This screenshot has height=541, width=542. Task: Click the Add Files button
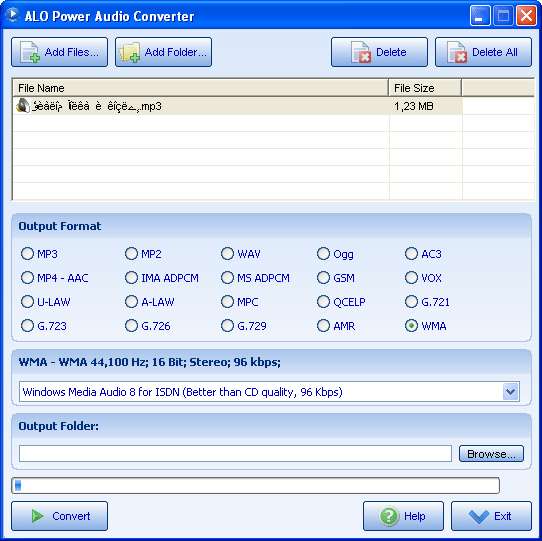point(59,52)
